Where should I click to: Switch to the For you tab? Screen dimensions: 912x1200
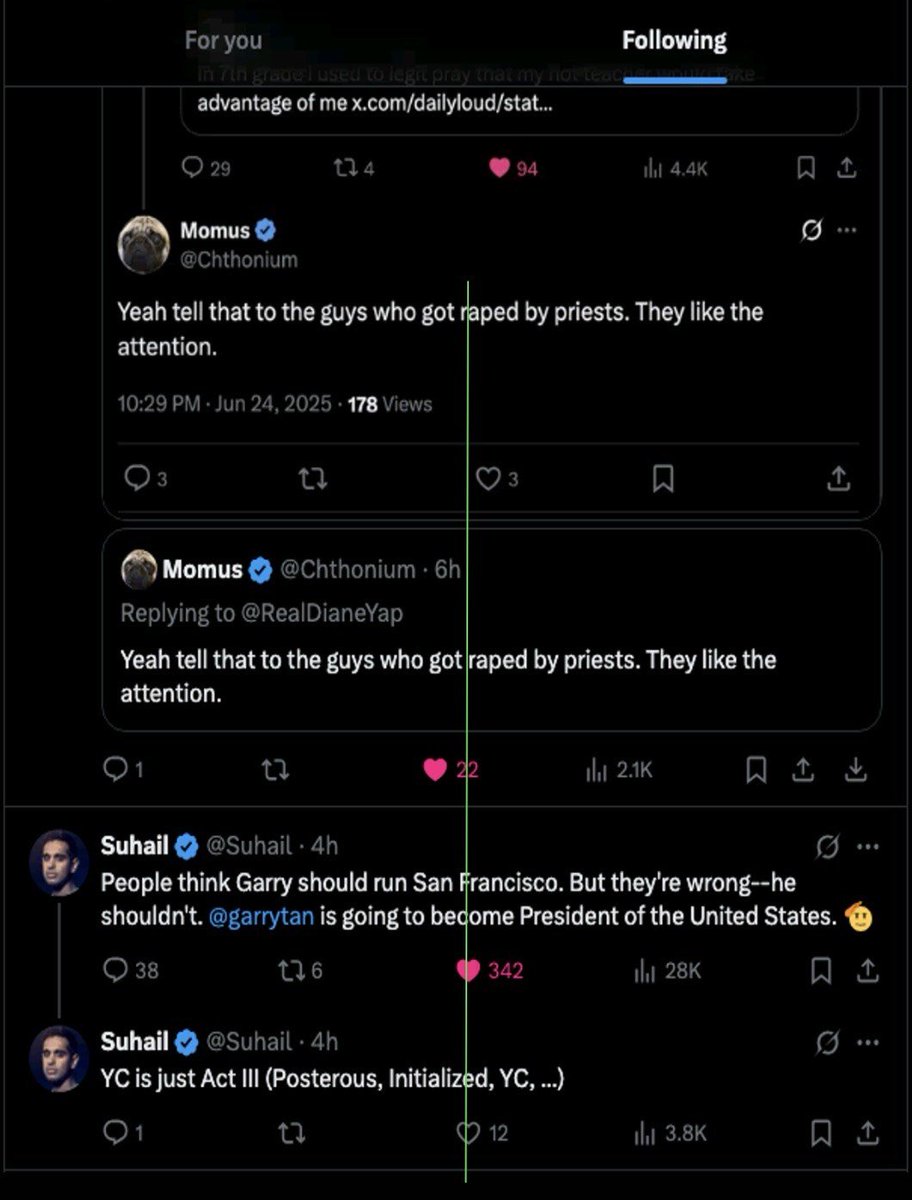(x=223, y=41)
